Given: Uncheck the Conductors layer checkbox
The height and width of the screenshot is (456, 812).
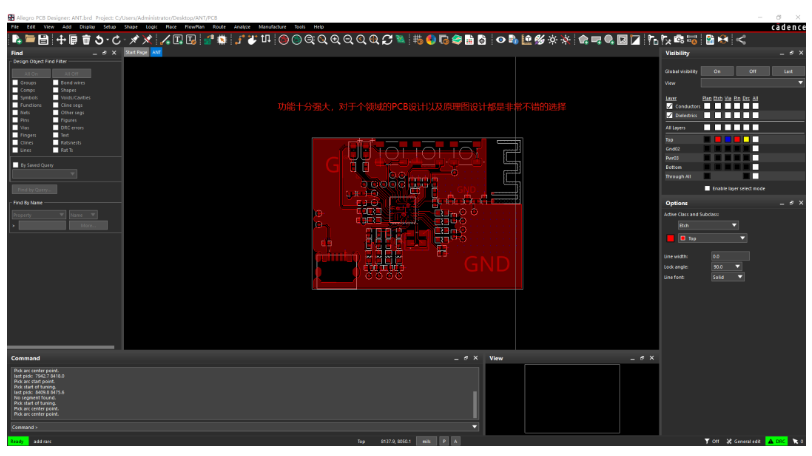Looking at the screenshot, I should 670,106.
